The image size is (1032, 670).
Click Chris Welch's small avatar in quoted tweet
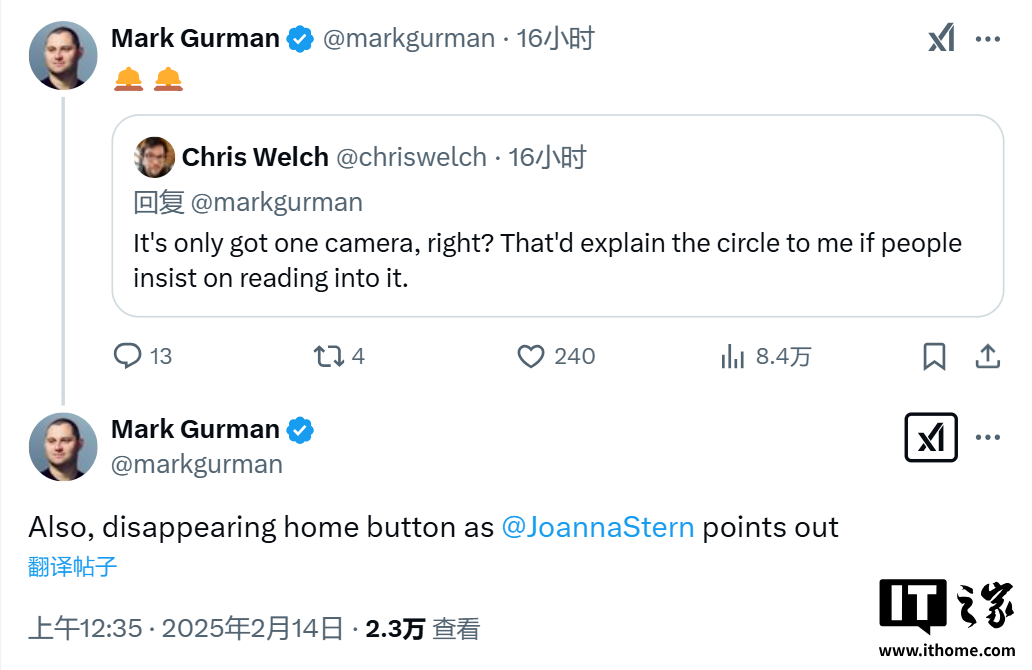tap(155, 157)
